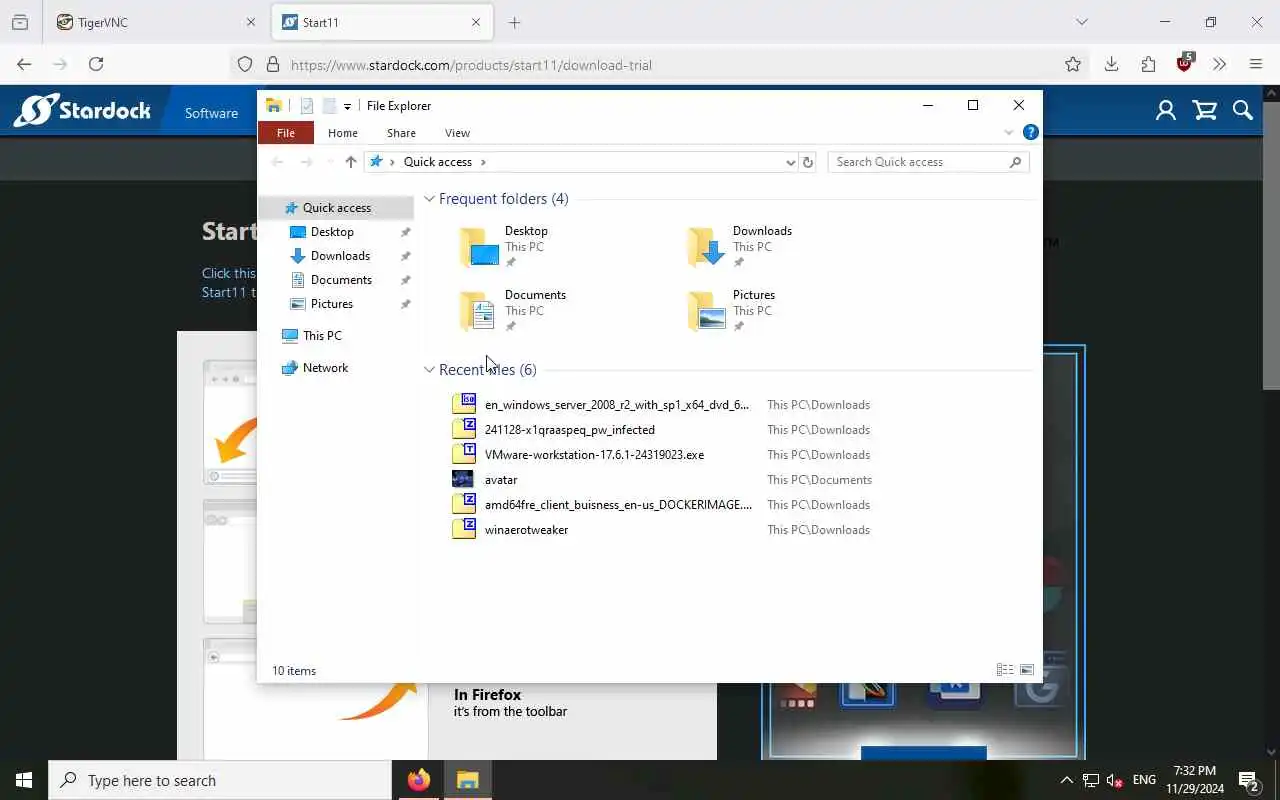1280x800 pixels.
Task: Expand the ribbon with the chevron arrow
Action: [x=1008, y=133]
